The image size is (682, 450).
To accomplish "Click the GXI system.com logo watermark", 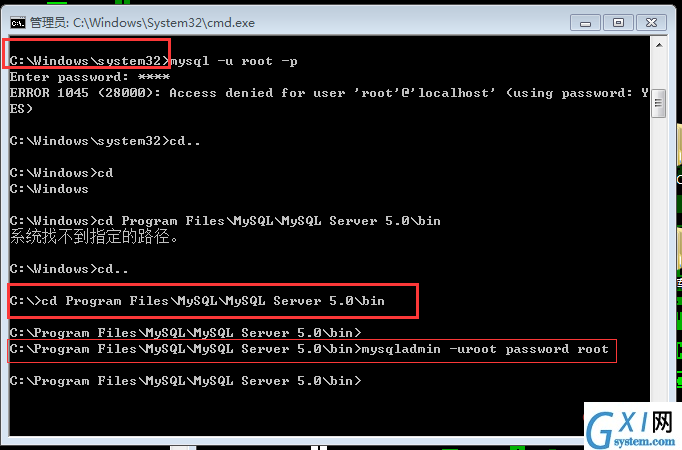I will [x=633, y=427].
